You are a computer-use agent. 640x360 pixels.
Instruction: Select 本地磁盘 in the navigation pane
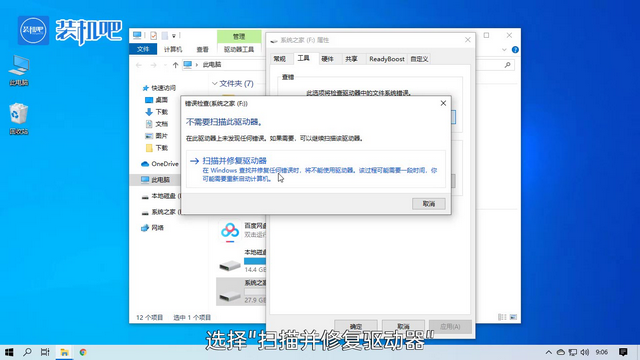[x=160, y=196]
